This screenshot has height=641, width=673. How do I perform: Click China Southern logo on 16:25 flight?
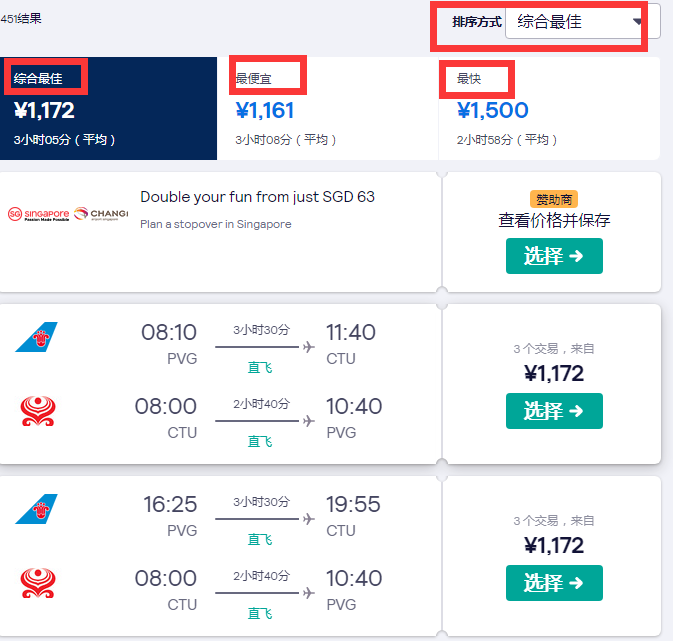(36, 509)
